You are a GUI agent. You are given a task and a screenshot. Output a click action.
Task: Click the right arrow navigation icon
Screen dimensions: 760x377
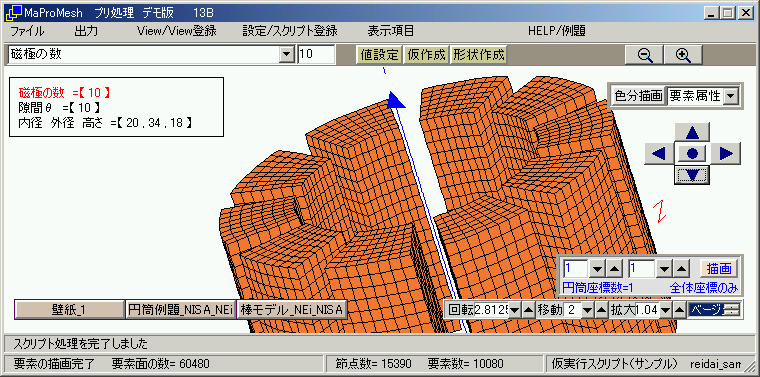[726, 154]
